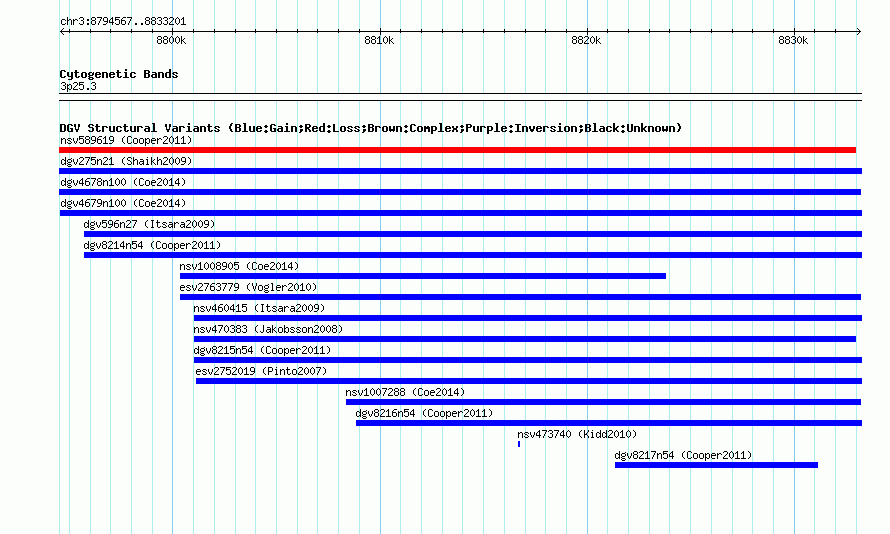Viewport: 890px width, 534px height.
Task: Open the nsv589619 (Cooper2011) label
Action: [126, 140]
